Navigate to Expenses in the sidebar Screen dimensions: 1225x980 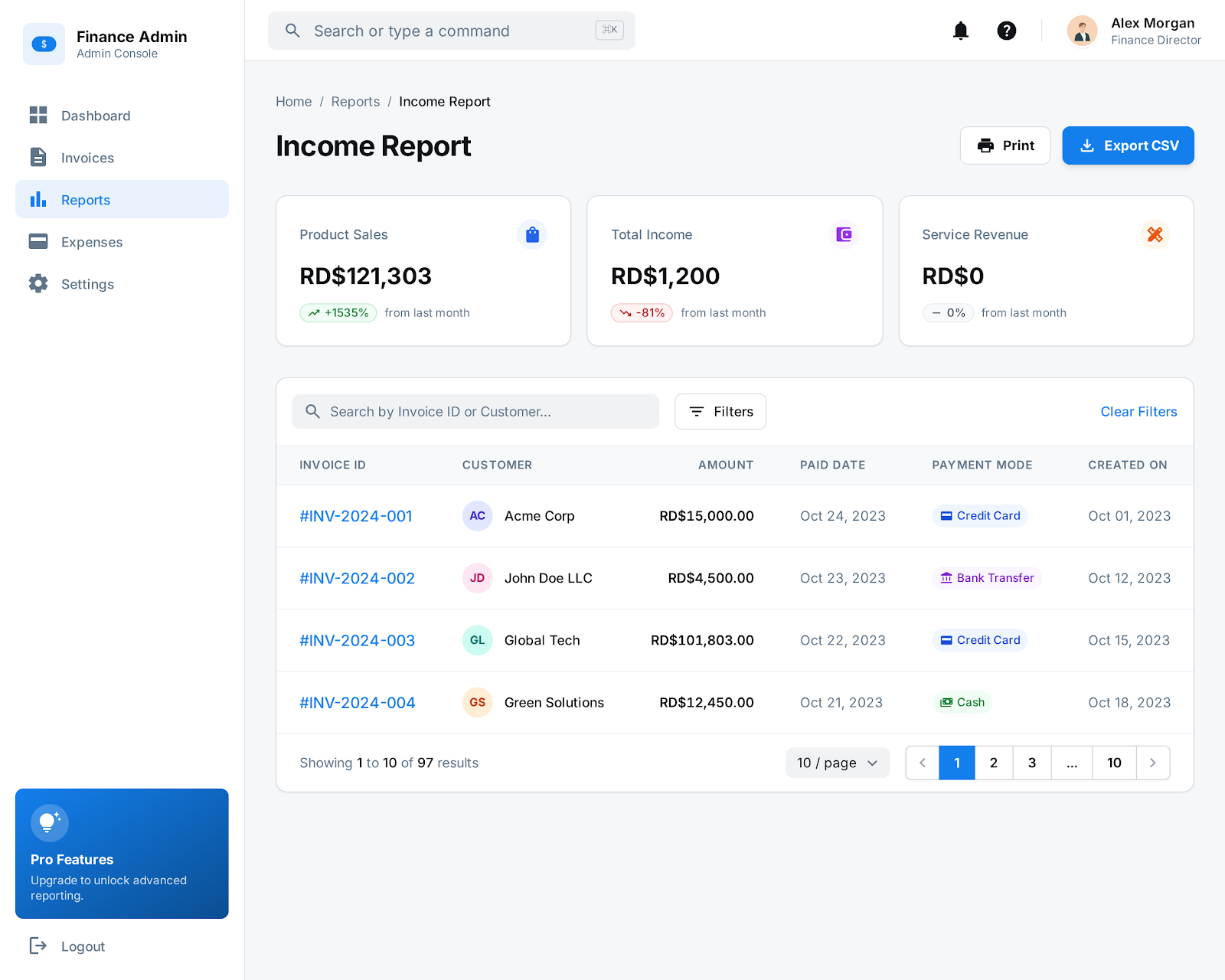(x=92, y=242)
